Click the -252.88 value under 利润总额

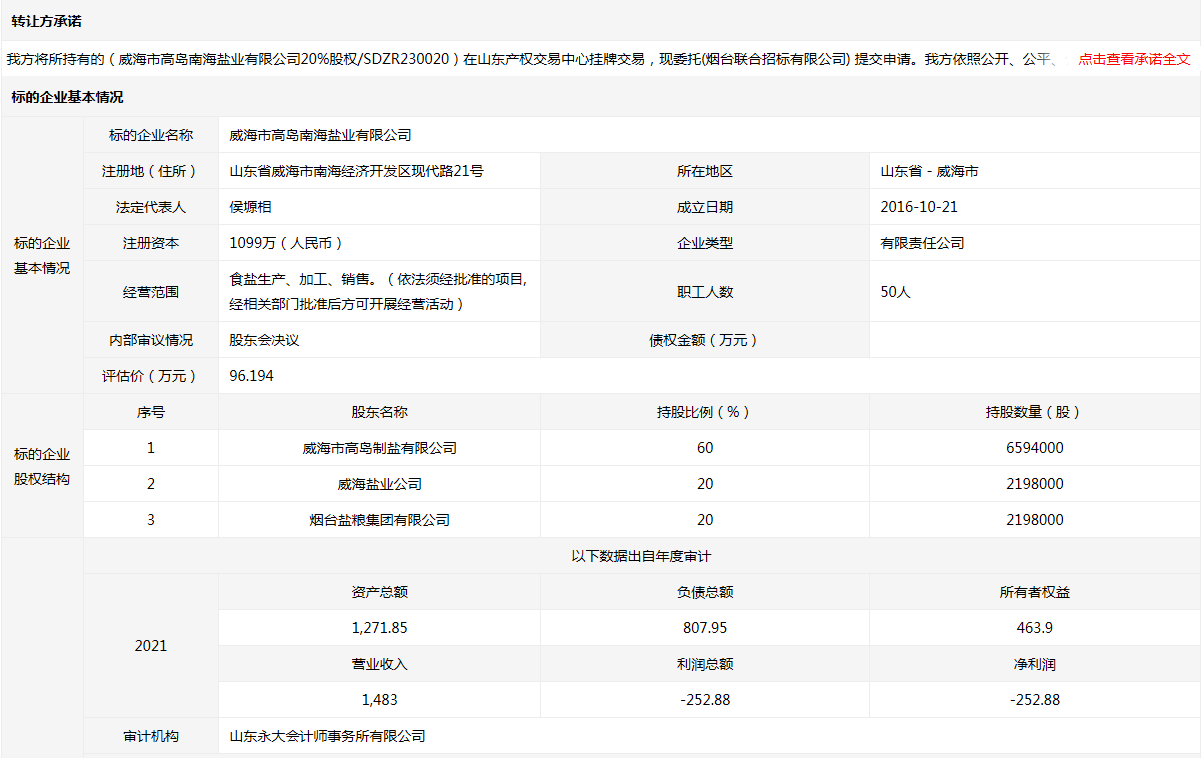[x=705, y=700]
